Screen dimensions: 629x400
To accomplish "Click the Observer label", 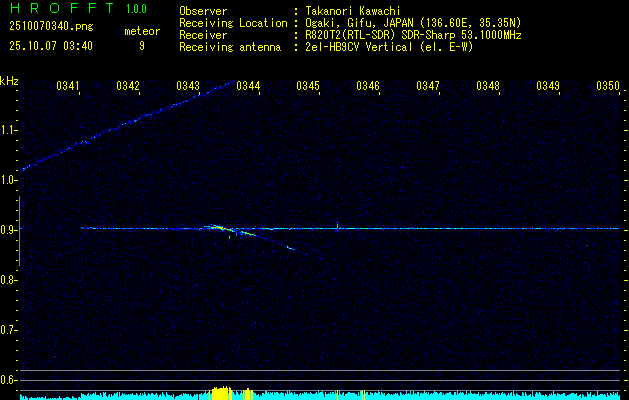I will click(x=203, y=11).
